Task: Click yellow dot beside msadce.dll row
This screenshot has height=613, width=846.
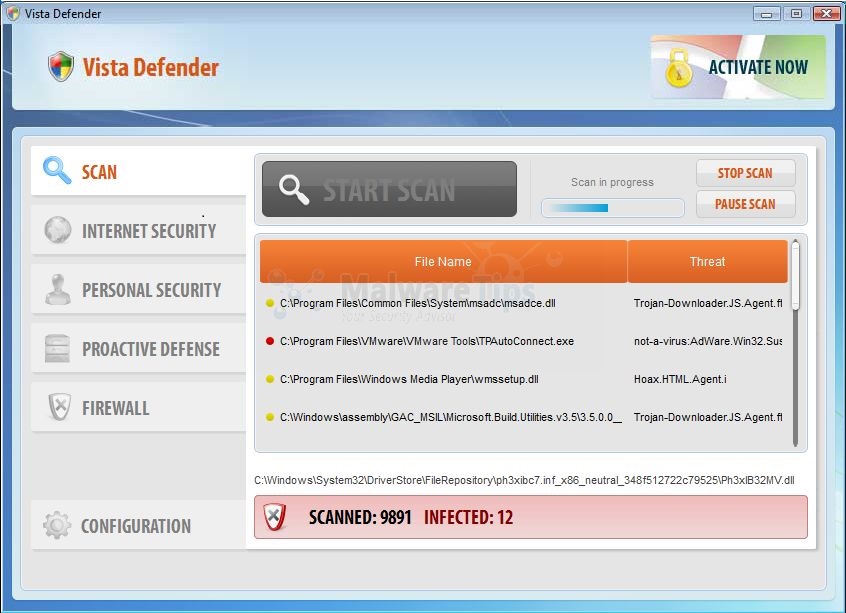Action: pyautogui.click(x=270, y=303)
